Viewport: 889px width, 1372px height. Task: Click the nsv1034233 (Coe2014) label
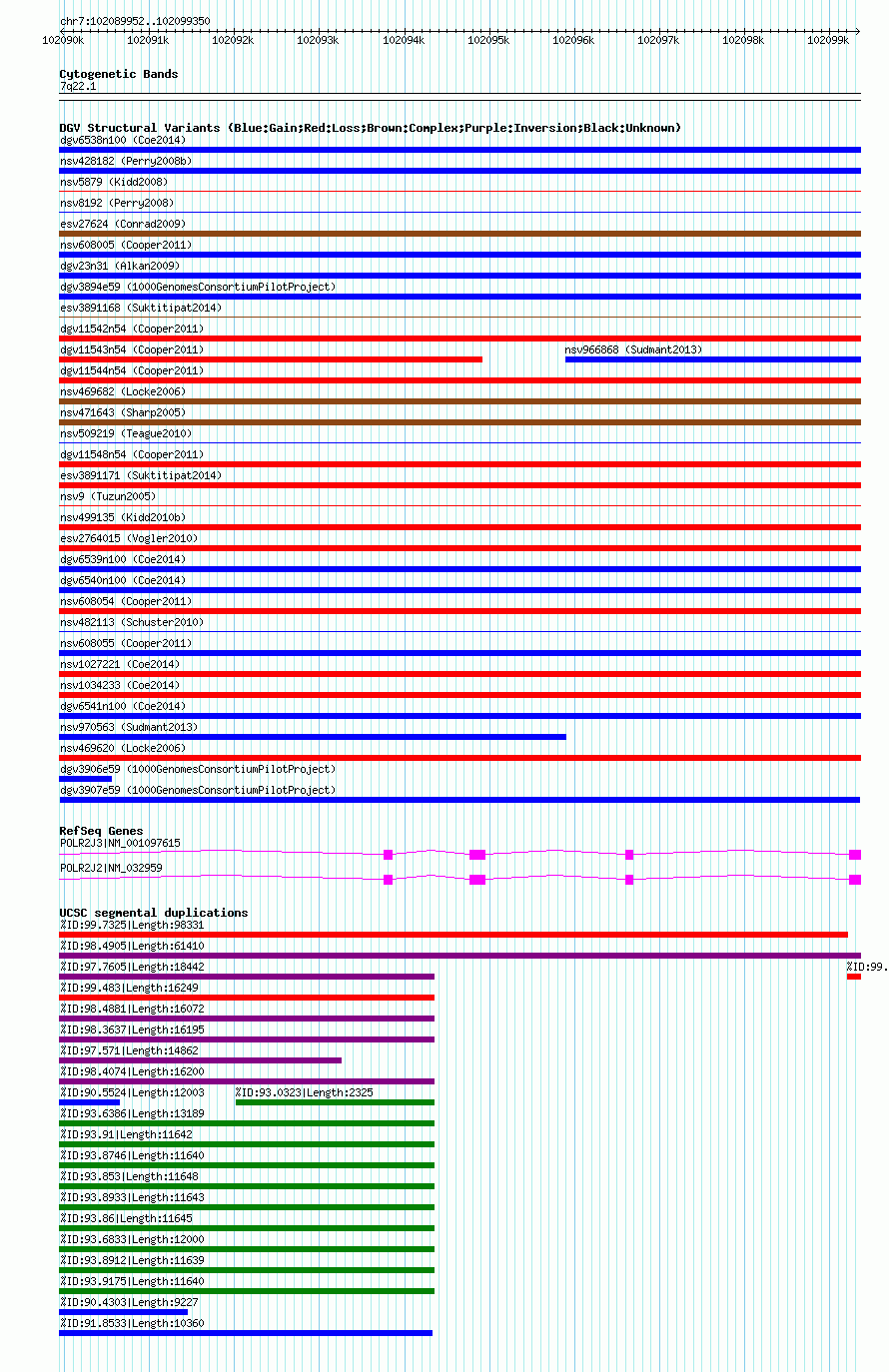click(120, 685)
